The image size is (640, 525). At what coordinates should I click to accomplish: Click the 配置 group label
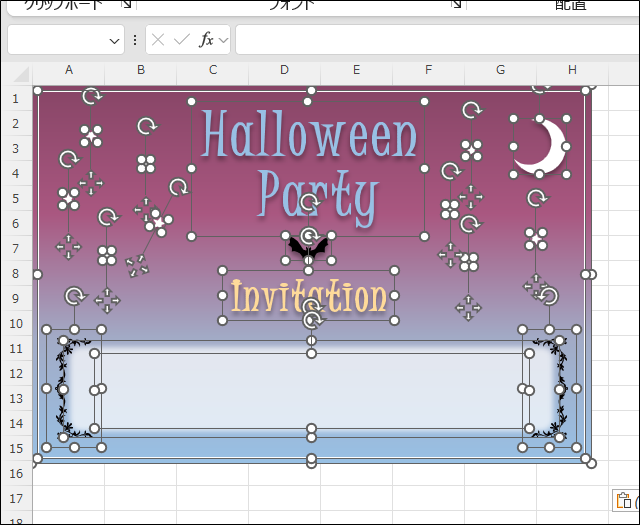coord(571,5)
